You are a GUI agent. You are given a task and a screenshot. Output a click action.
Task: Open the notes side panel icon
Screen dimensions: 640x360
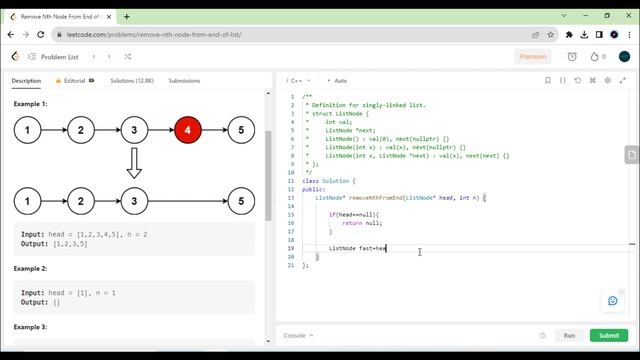point(632,155)
